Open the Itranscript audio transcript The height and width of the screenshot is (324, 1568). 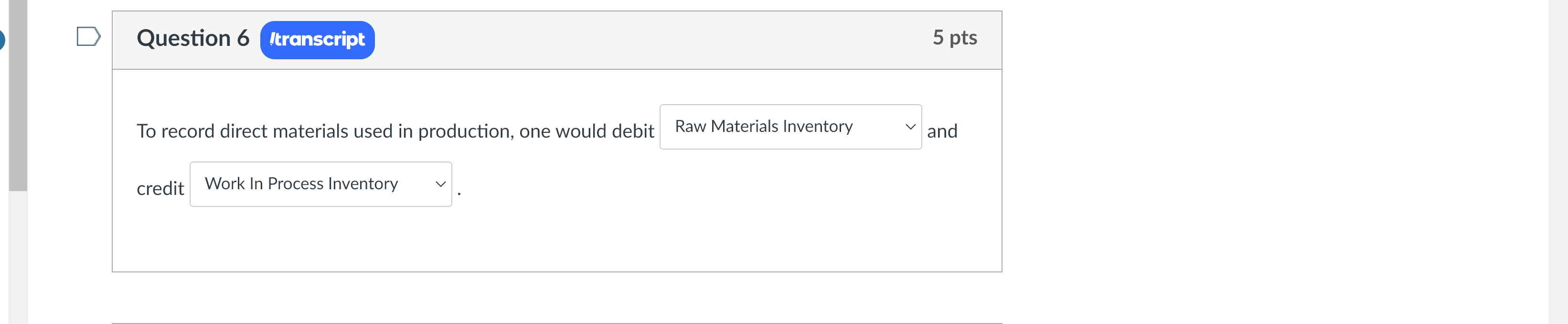tap(317, 40)
